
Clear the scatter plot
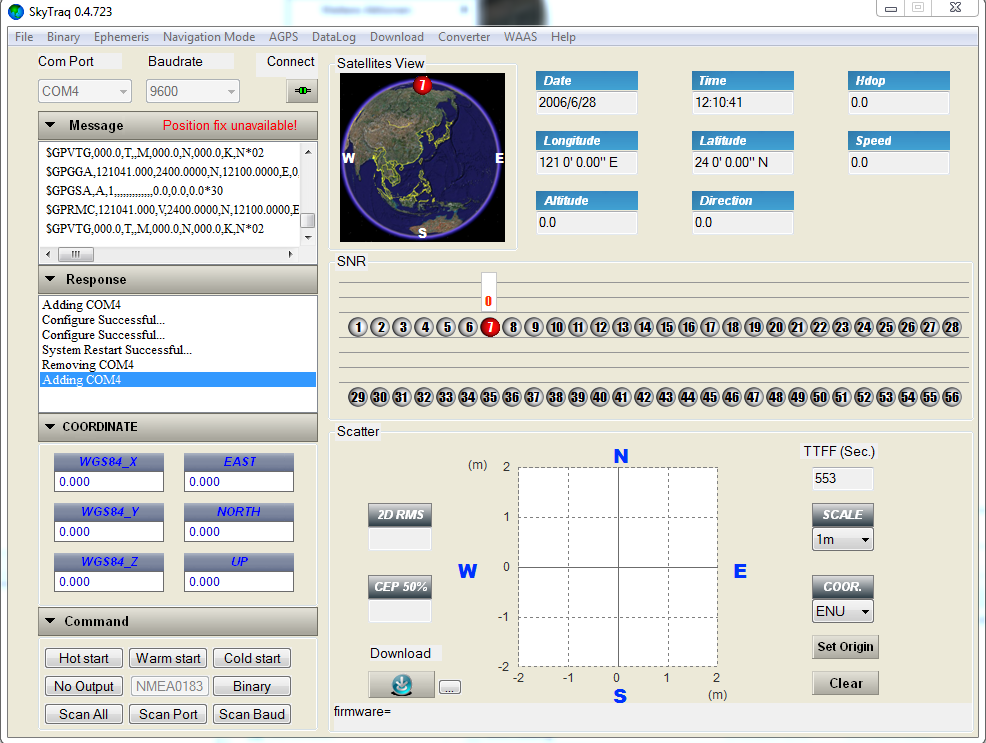[x=845, y=683]
